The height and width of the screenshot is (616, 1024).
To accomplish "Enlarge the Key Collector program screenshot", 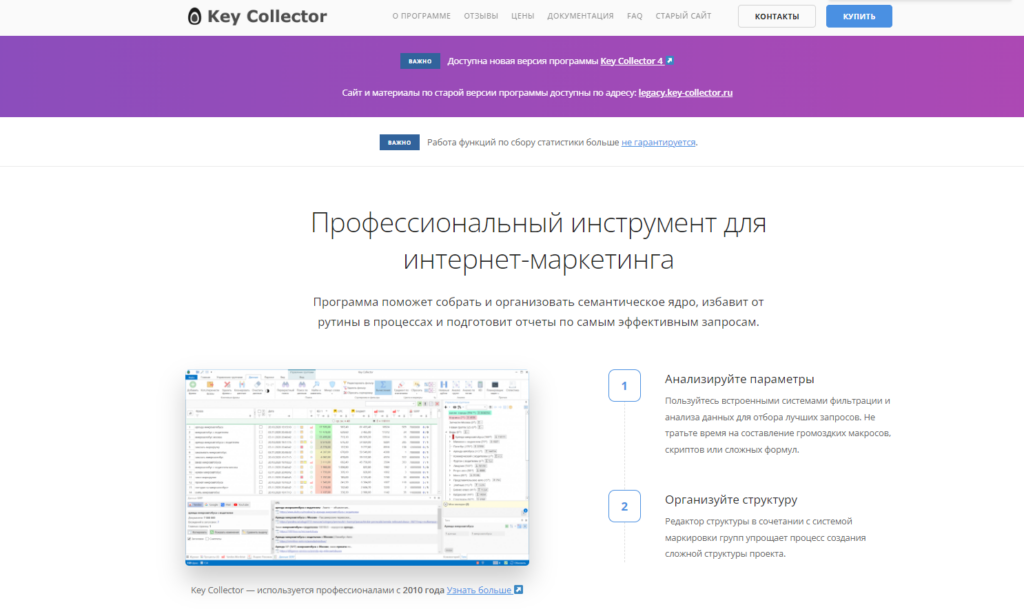I will [x=357, y=467].
